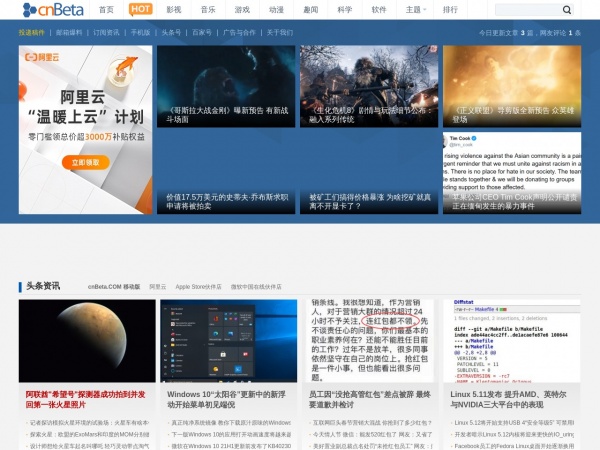Screen dimensions: 600x450
Task: Go to 趣闻 section
Action: pos(311,10)
